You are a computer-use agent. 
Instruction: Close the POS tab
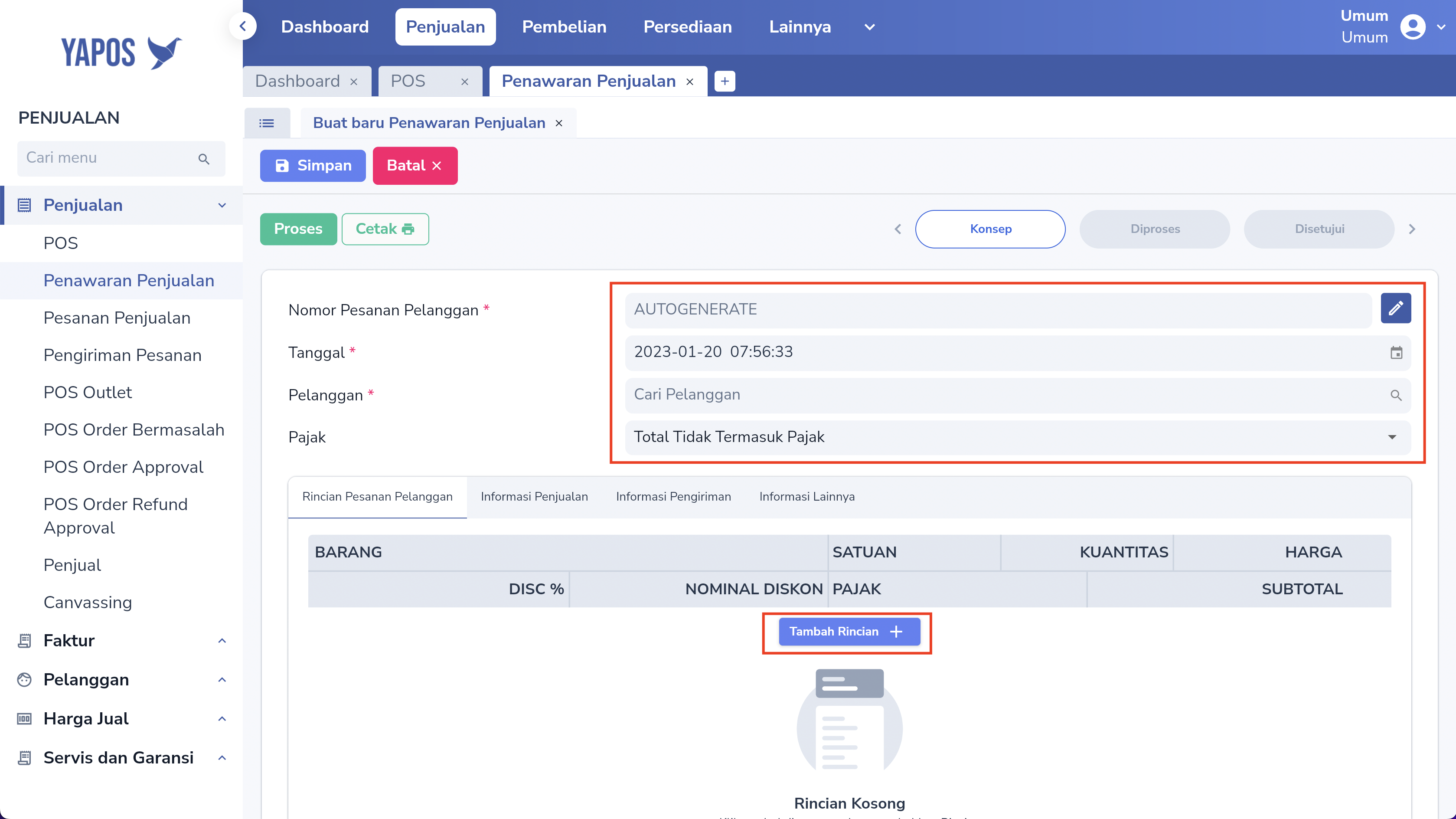point(465,82)
